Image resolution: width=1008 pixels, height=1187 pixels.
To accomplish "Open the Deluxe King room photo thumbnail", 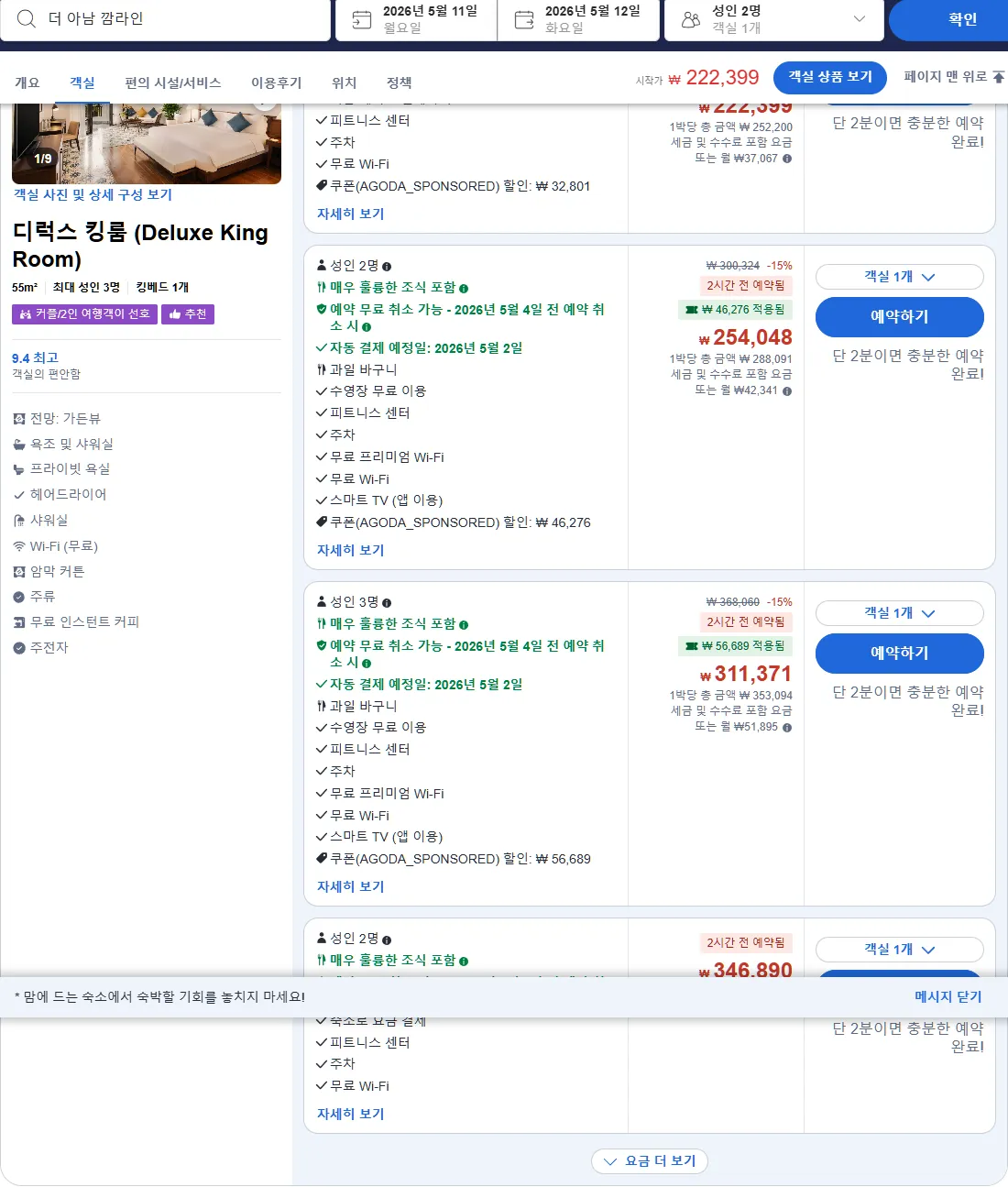I will coord(147,143).
